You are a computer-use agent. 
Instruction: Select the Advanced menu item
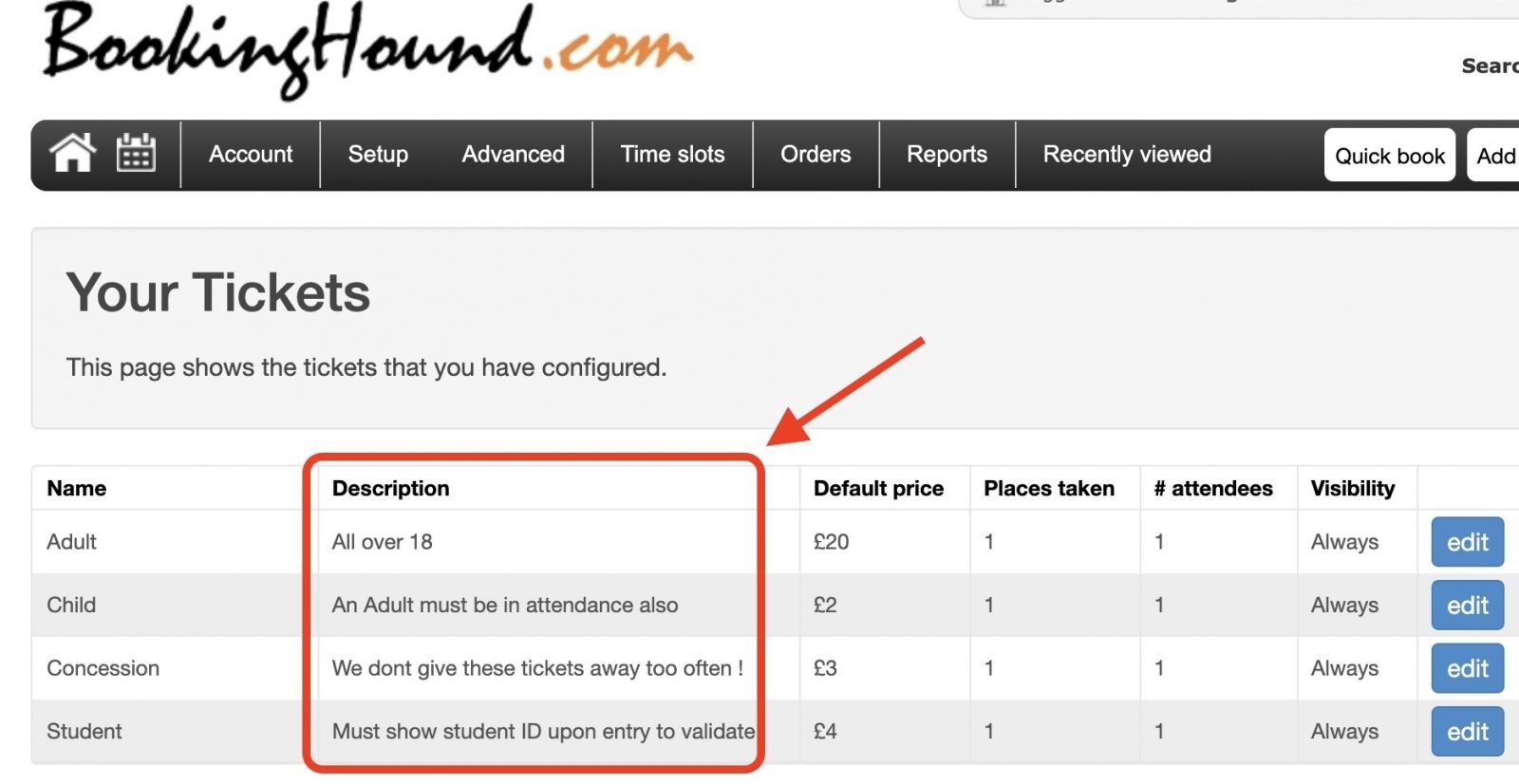click(513, 155)
